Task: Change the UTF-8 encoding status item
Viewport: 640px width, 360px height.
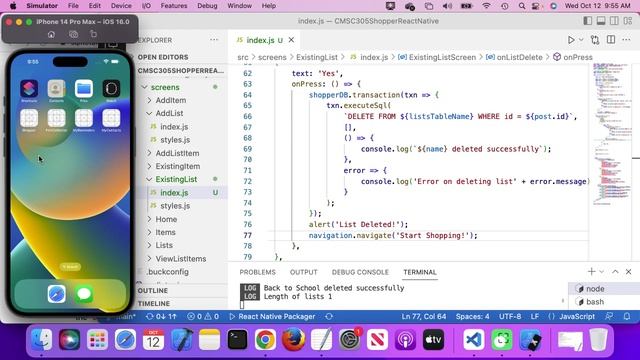Action: point(510,316)
